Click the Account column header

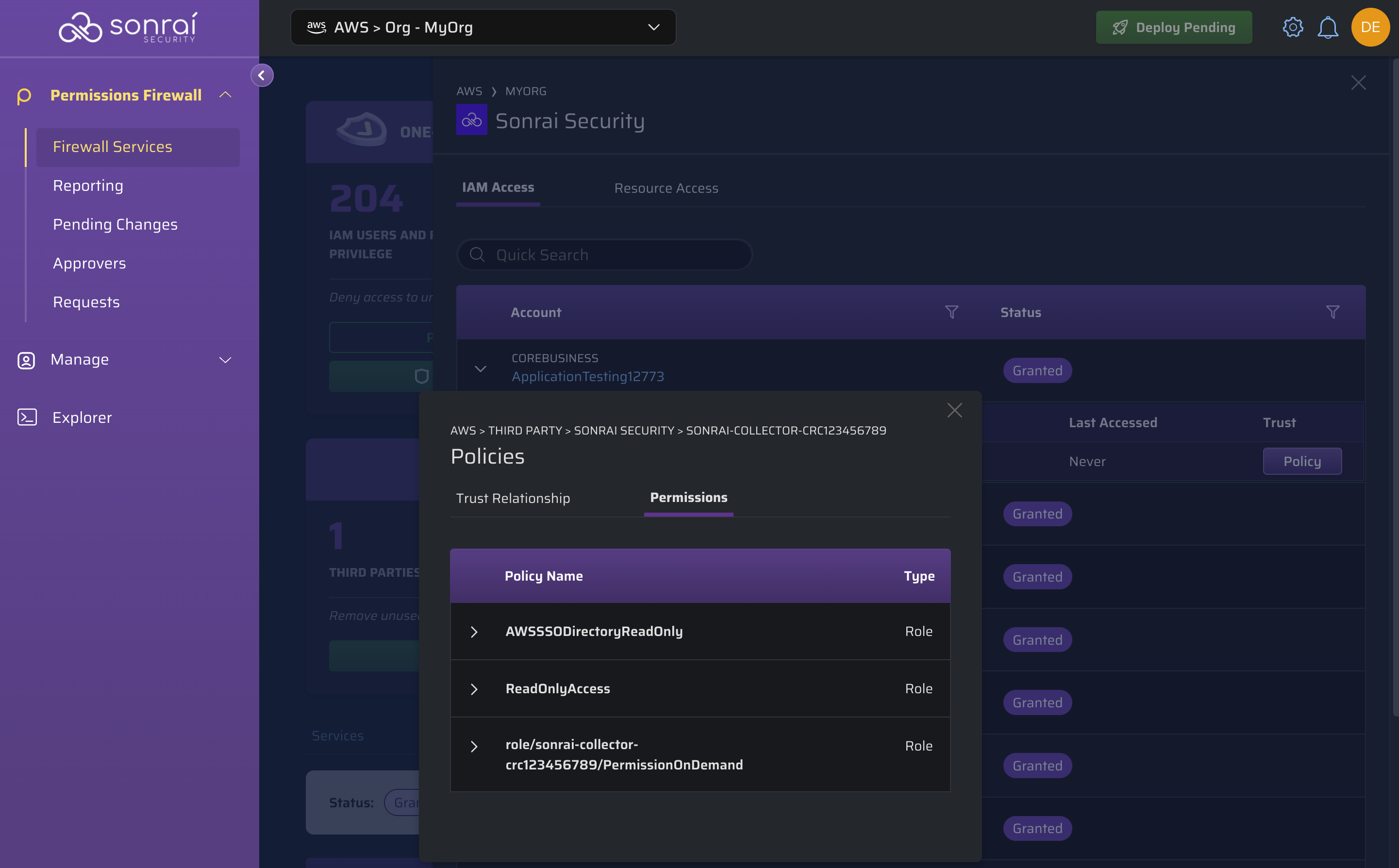point(535,312)
